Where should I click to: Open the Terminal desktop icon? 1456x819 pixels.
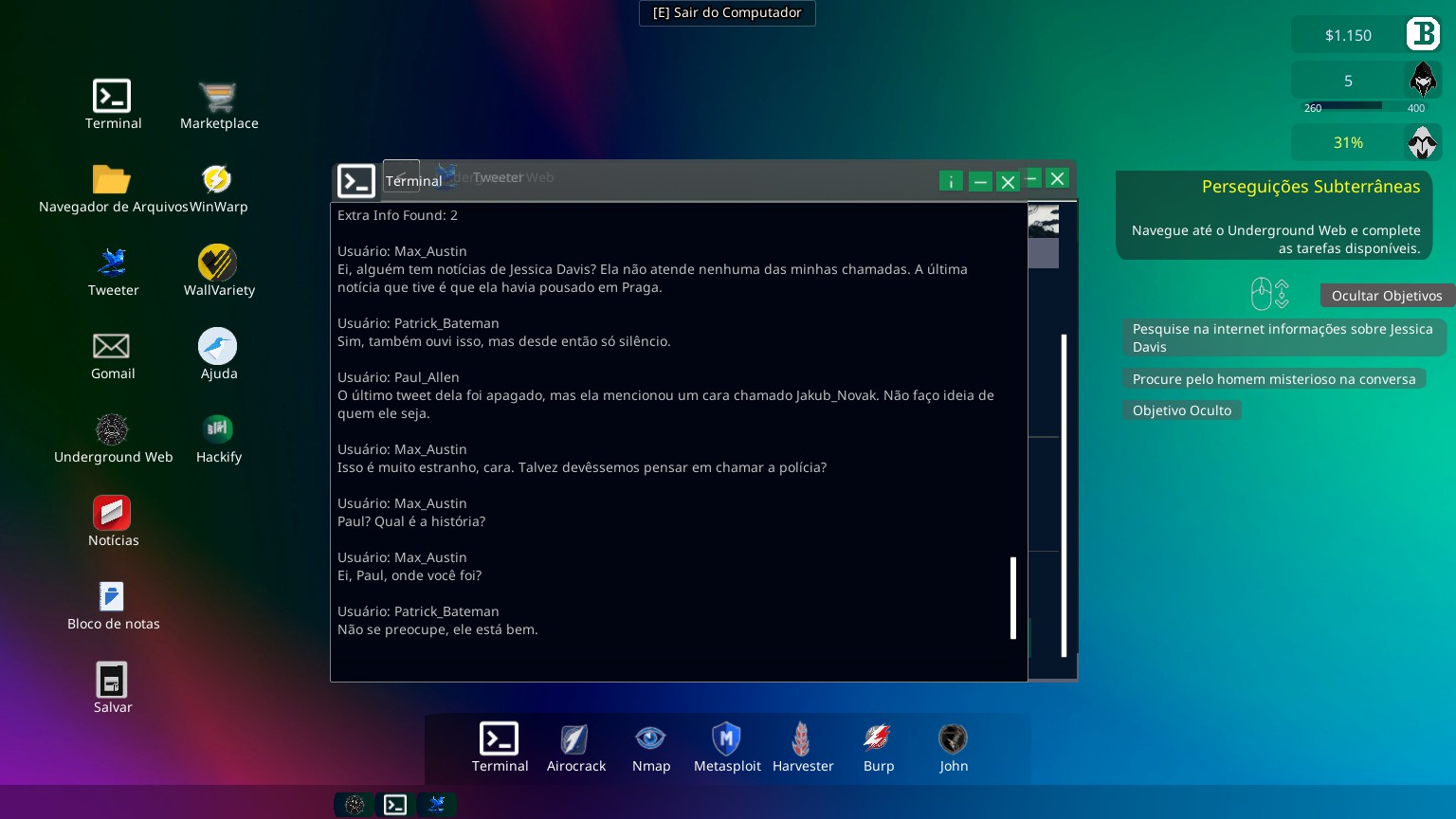coord(112,97)
